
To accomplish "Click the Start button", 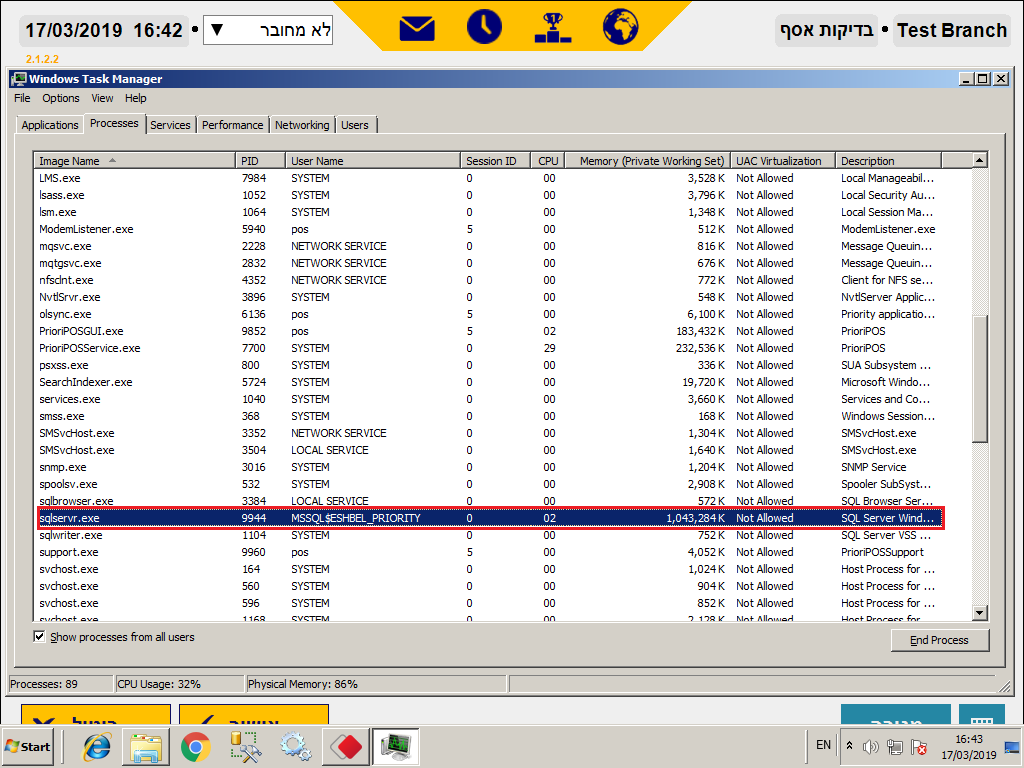I will pyautogui.click(x=27, y=746).
